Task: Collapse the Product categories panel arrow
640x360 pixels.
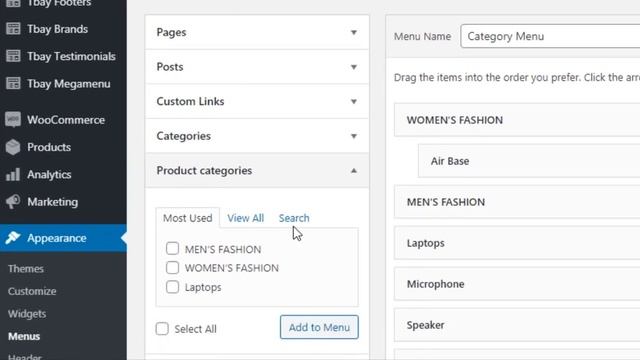Action: pyautogui.click(x=354, y=171)
